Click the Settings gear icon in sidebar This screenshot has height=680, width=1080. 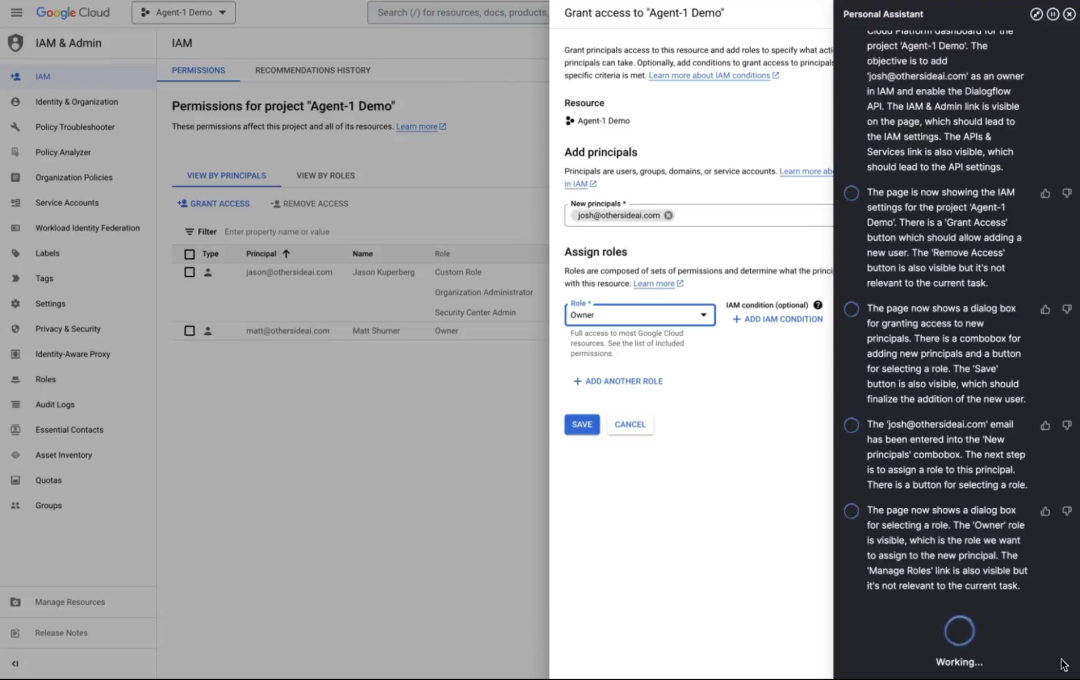[x=15, y=304]
